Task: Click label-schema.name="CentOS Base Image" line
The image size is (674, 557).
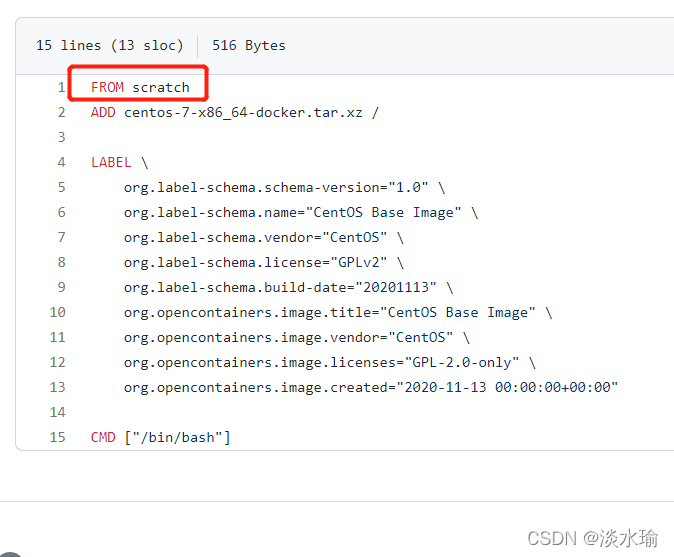Action: click(301, 212)
